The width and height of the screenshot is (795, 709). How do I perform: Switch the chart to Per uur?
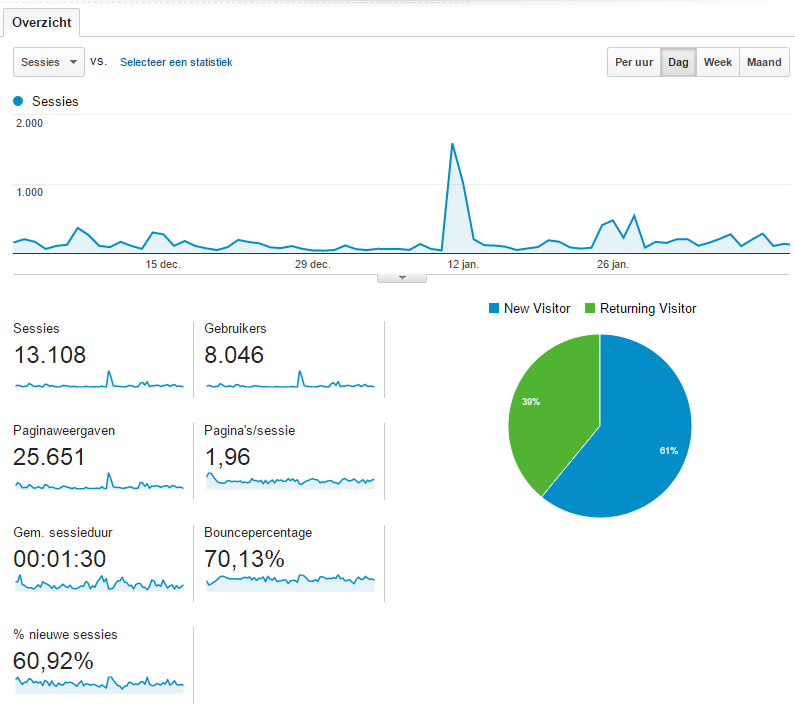point(634,62)
